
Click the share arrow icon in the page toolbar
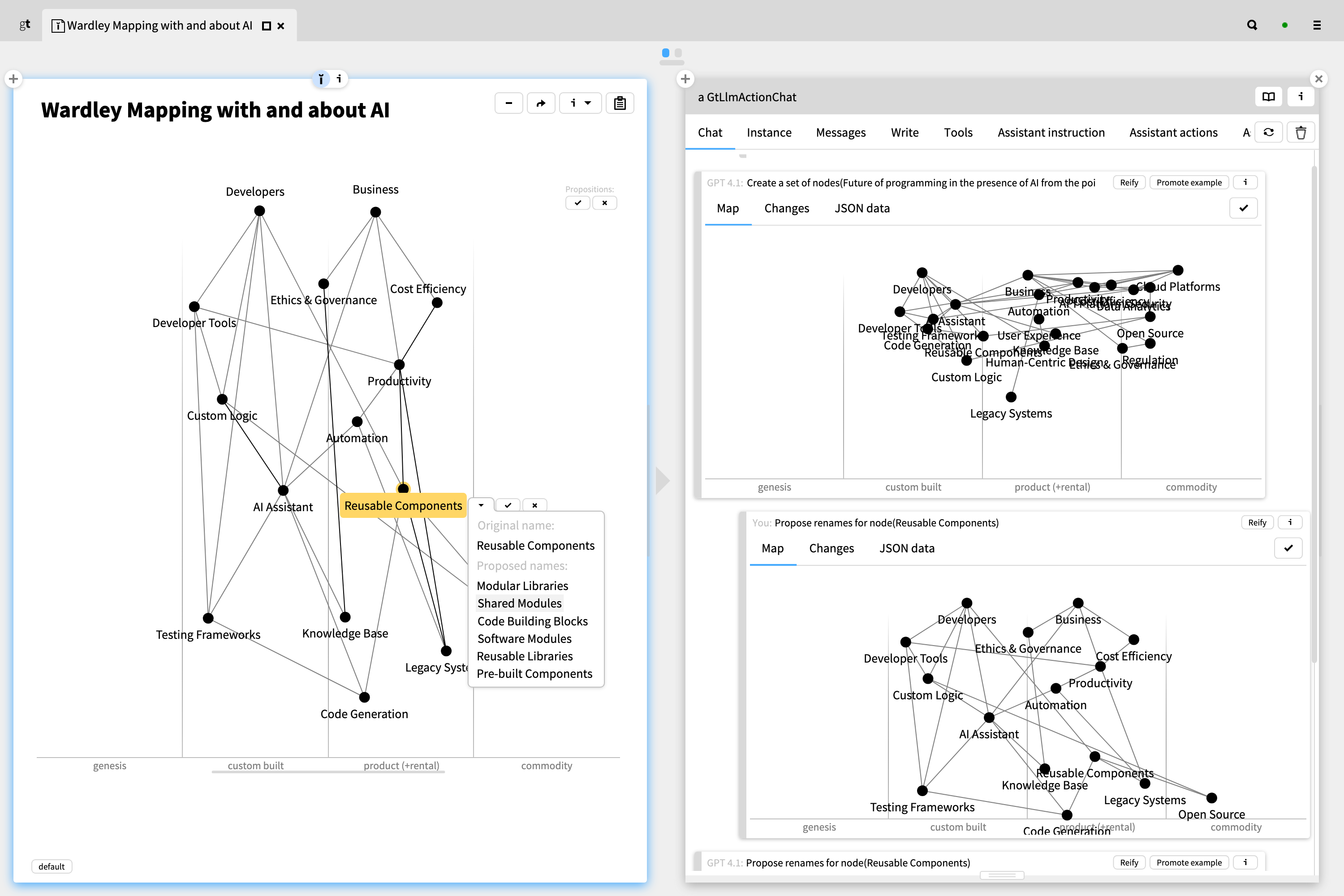[x=541, y=103]
